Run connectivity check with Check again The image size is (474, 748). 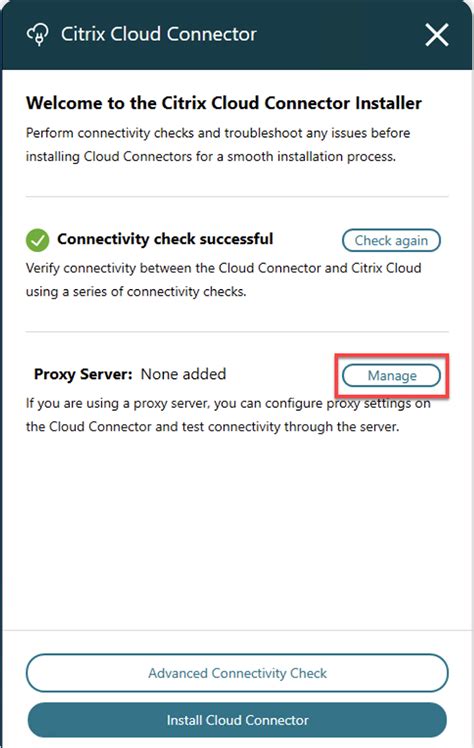391,240
